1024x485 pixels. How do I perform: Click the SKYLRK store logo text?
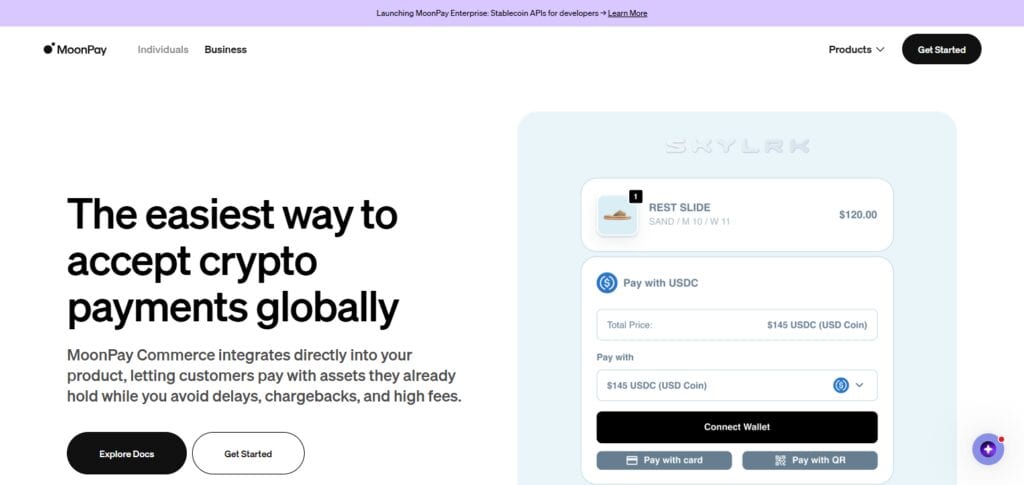737,146
